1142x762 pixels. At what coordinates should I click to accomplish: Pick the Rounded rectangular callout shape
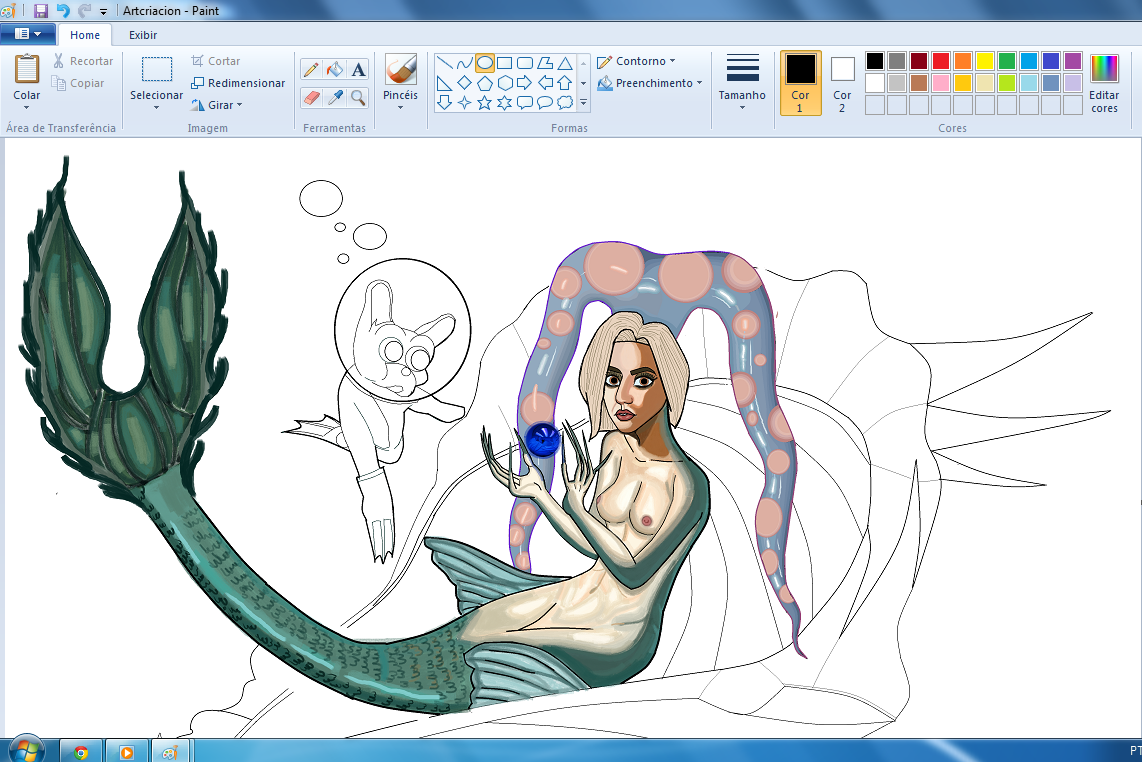pos(524,103)
